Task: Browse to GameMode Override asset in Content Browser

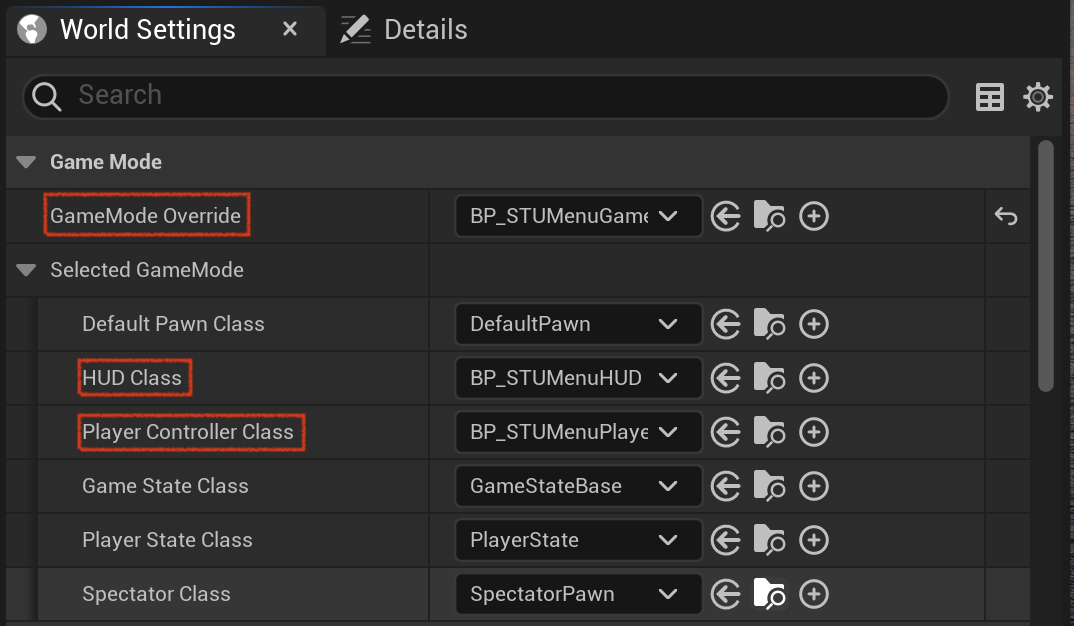Action: (x=769, y=216)
